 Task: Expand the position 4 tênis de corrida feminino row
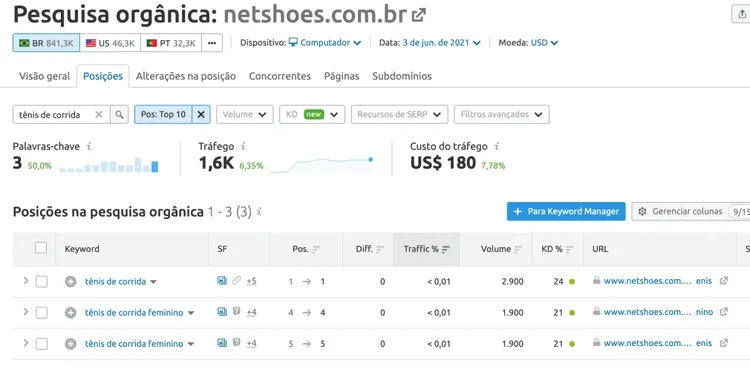pyautogui.click(x=26, y=312)
